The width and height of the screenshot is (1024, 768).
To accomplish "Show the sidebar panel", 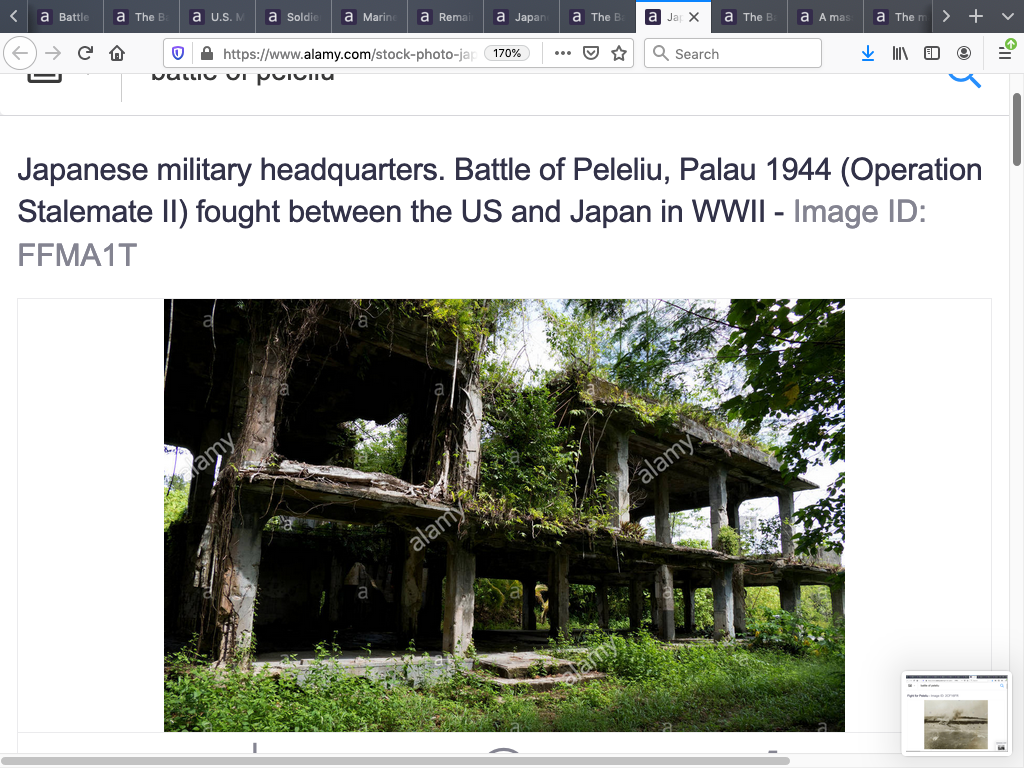I will tap(932, 54).
